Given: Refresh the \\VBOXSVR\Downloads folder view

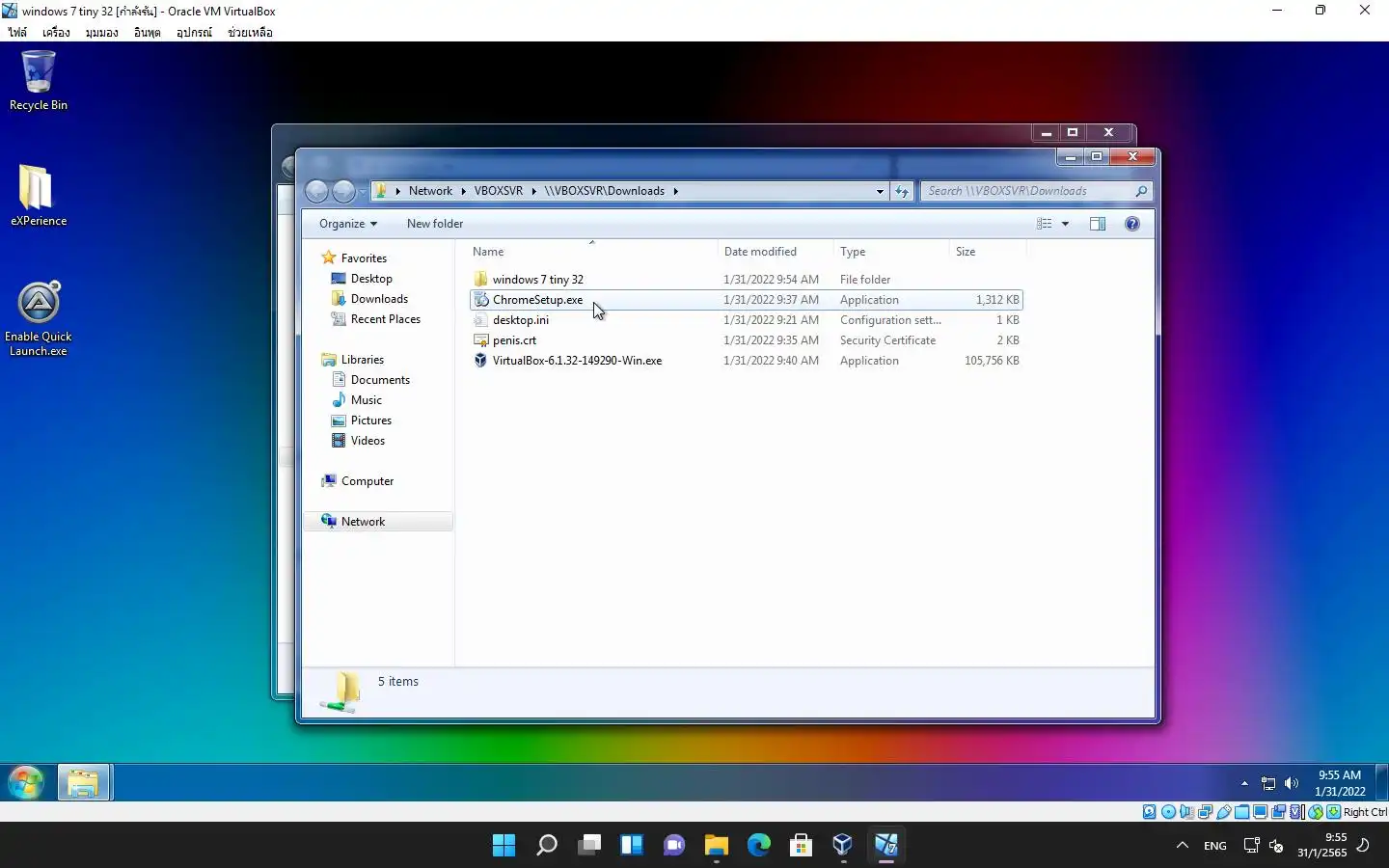Looking at the screenshot, I should click(x=902, y=191).
